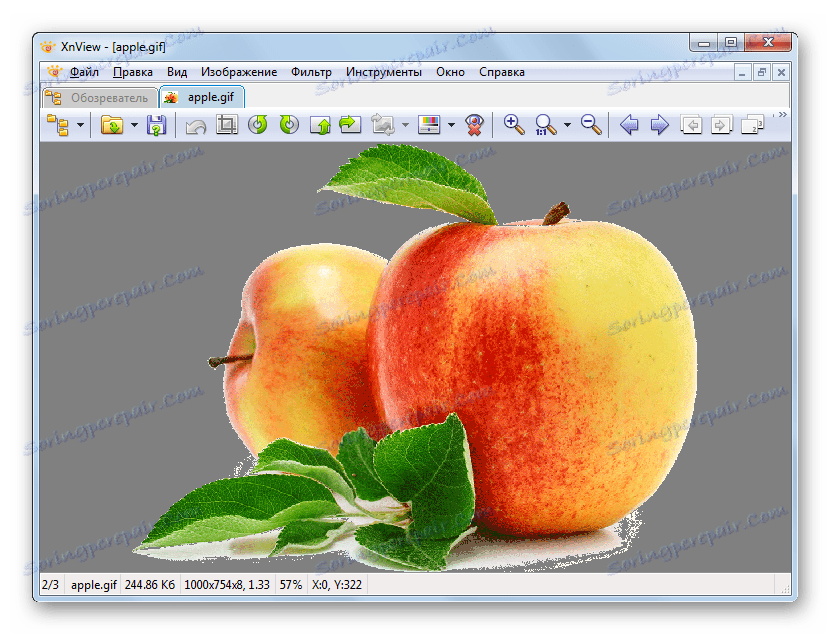Click the flip vertical arrow icon
This screenshot has height=635, width=831.
click(x=320, y=126)
